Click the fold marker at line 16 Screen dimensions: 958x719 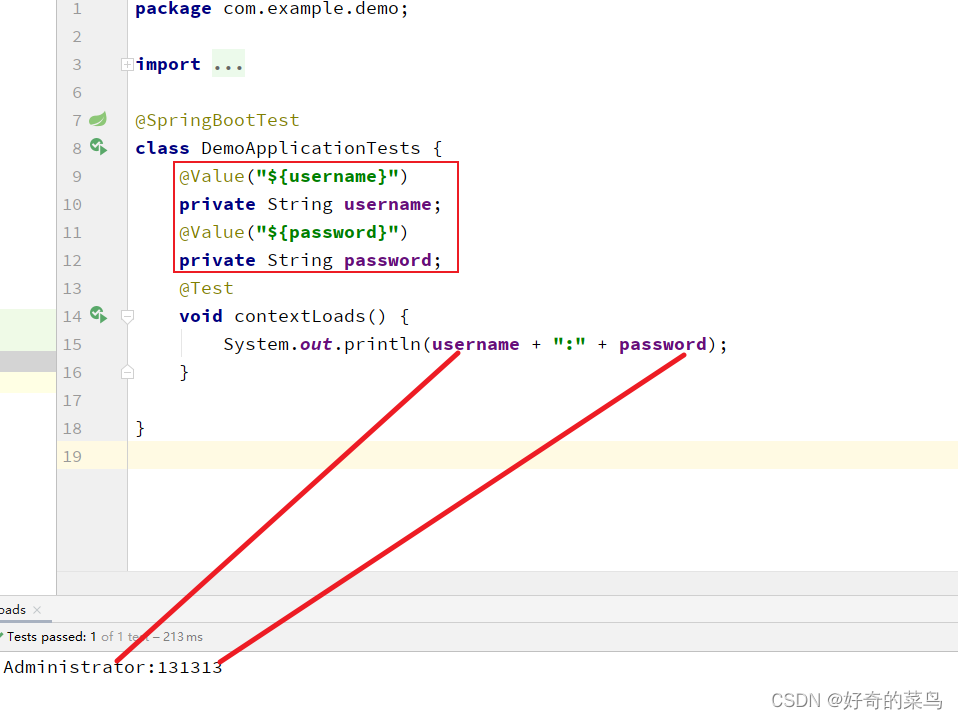pos(126,371)
